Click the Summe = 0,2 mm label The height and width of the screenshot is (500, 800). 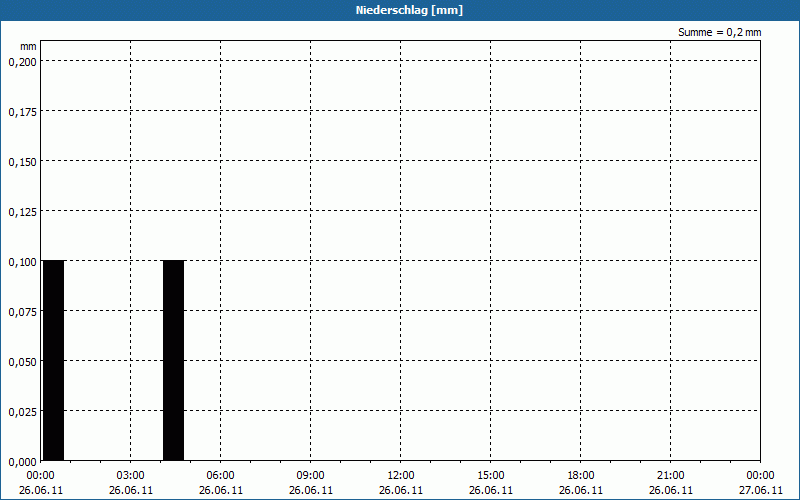point(719,32)
